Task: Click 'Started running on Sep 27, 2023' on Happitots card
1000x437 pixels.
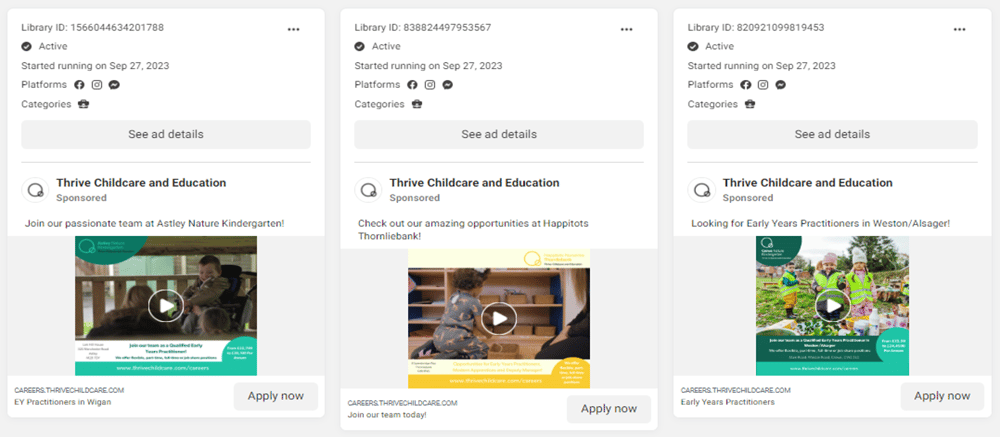Action: 429,66
